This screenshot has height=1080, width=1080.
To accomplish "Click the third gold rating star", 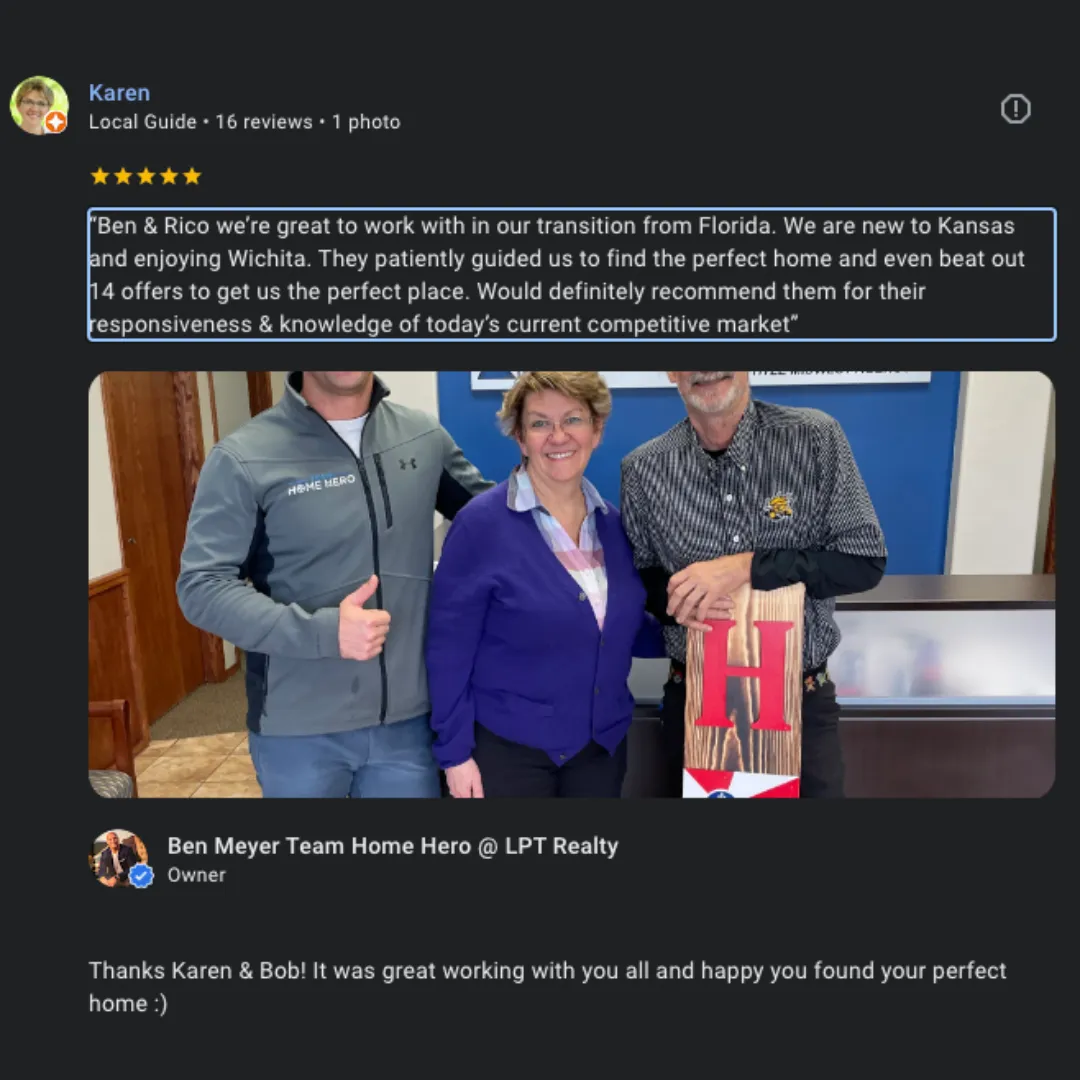I will pos(146,176).
